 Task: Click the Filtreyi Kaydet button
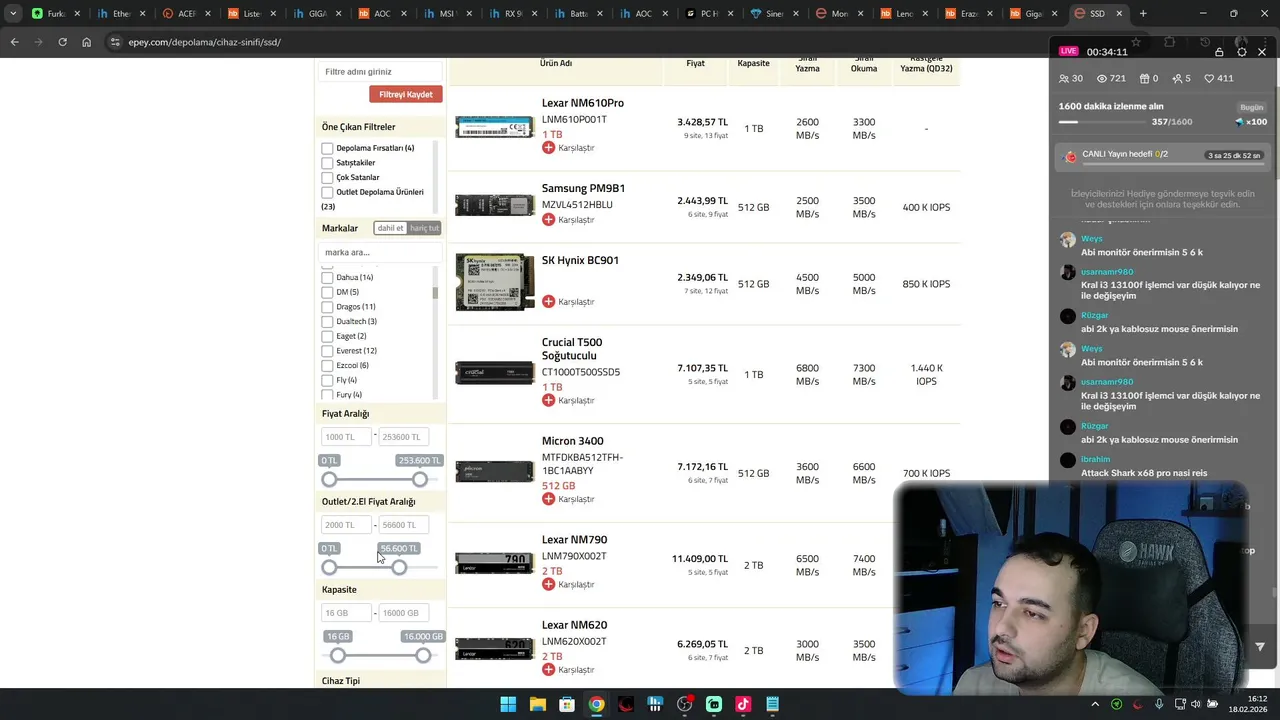[405, 94]
